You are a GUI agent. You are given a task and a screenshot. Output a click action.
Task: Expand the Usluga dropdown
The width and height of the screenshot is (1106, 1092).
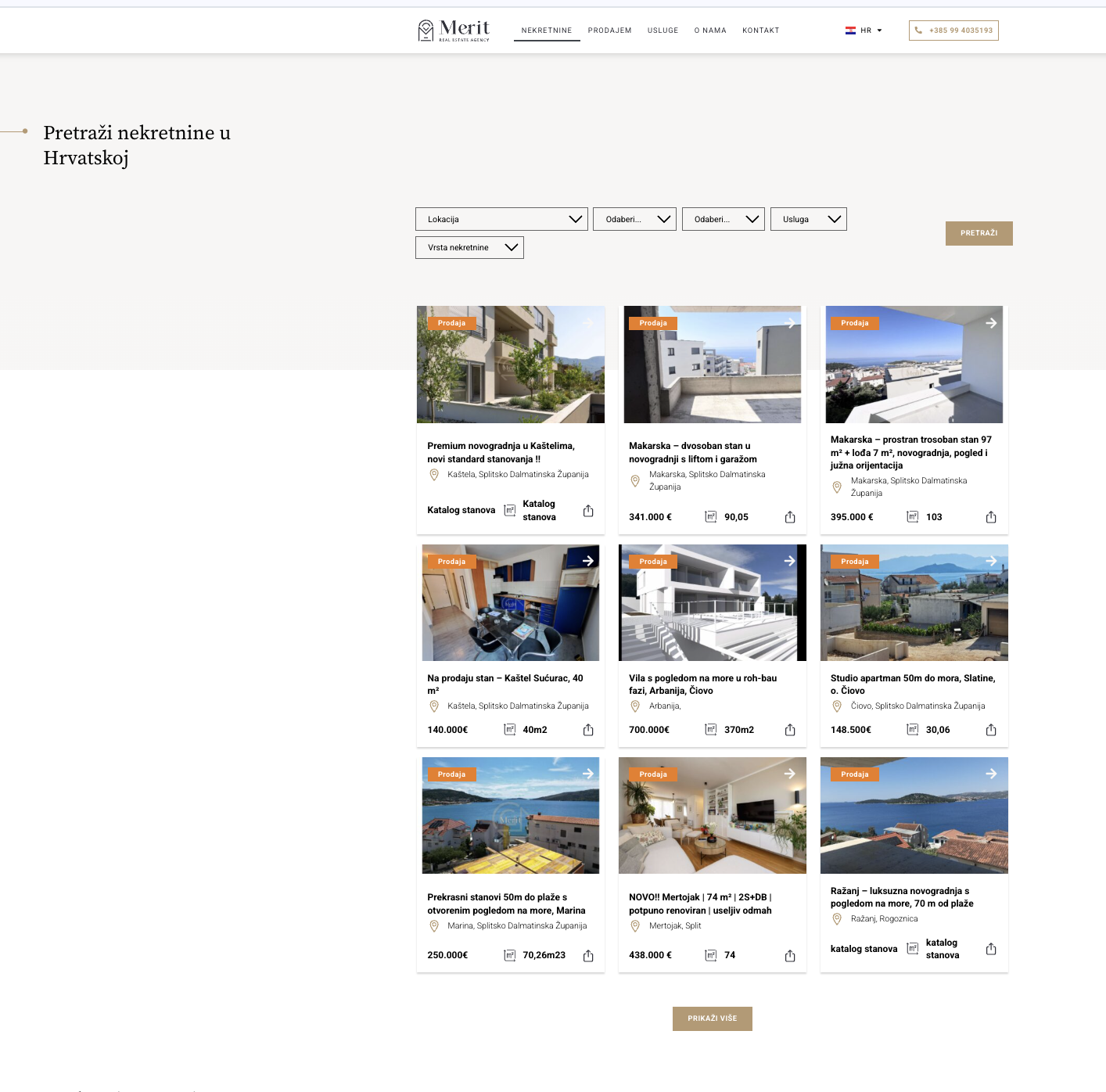coord(809,219)
